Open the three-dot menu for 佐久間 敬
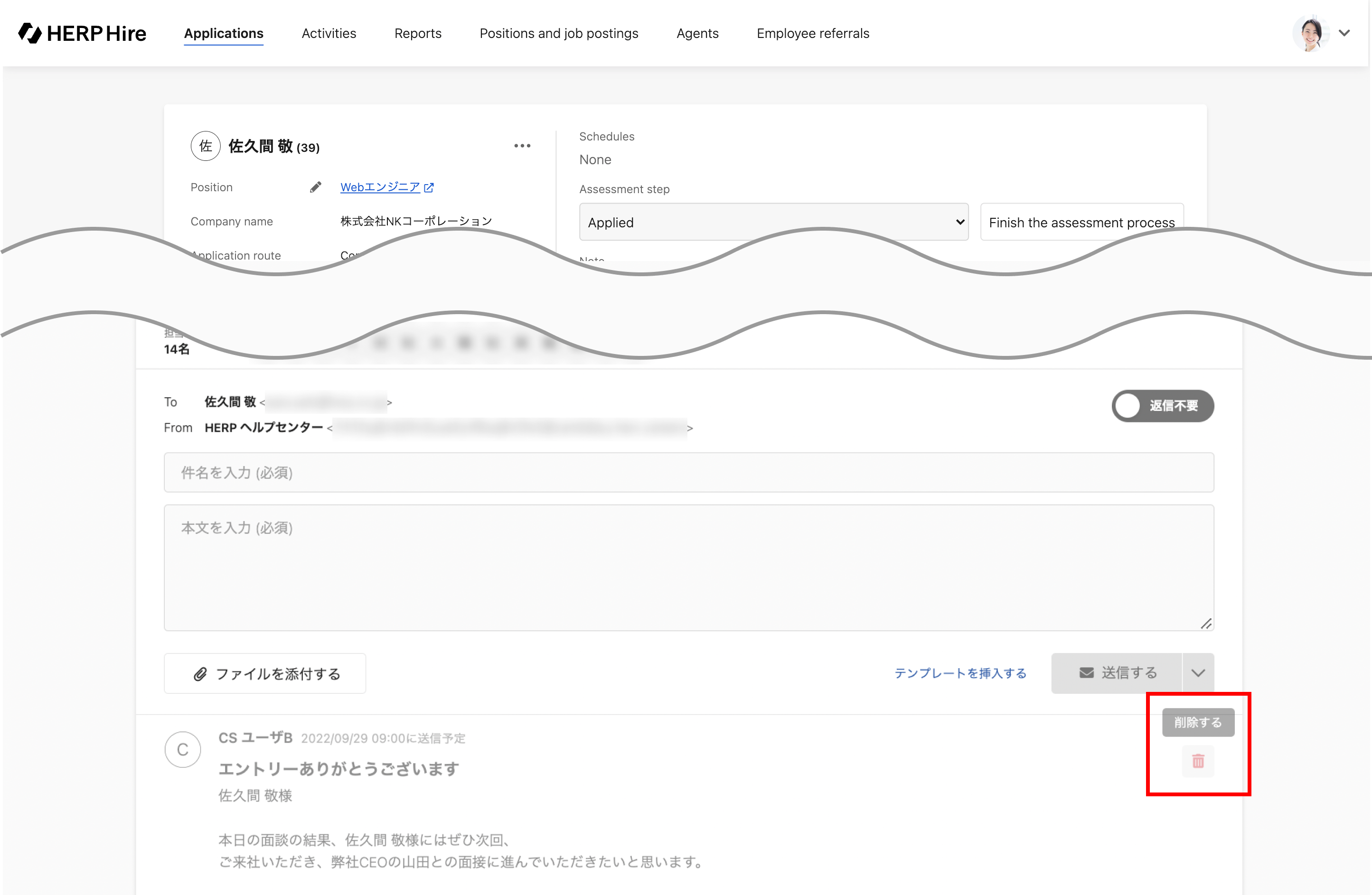This screenshot has height=895, width=1372. pyautogui.click(x=522, y=146)
